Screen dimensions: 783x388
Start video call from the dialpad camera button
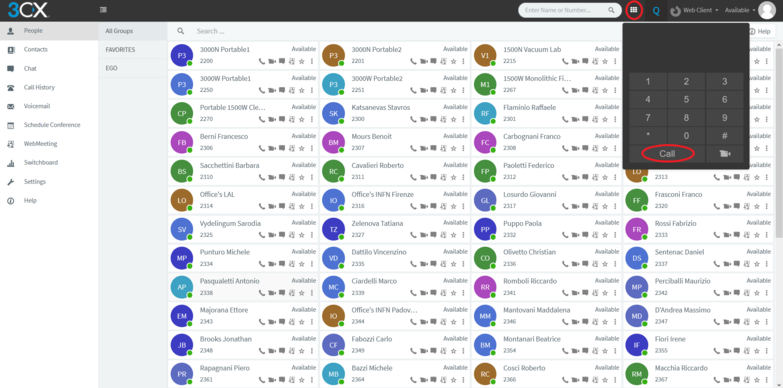pos(725,154)
